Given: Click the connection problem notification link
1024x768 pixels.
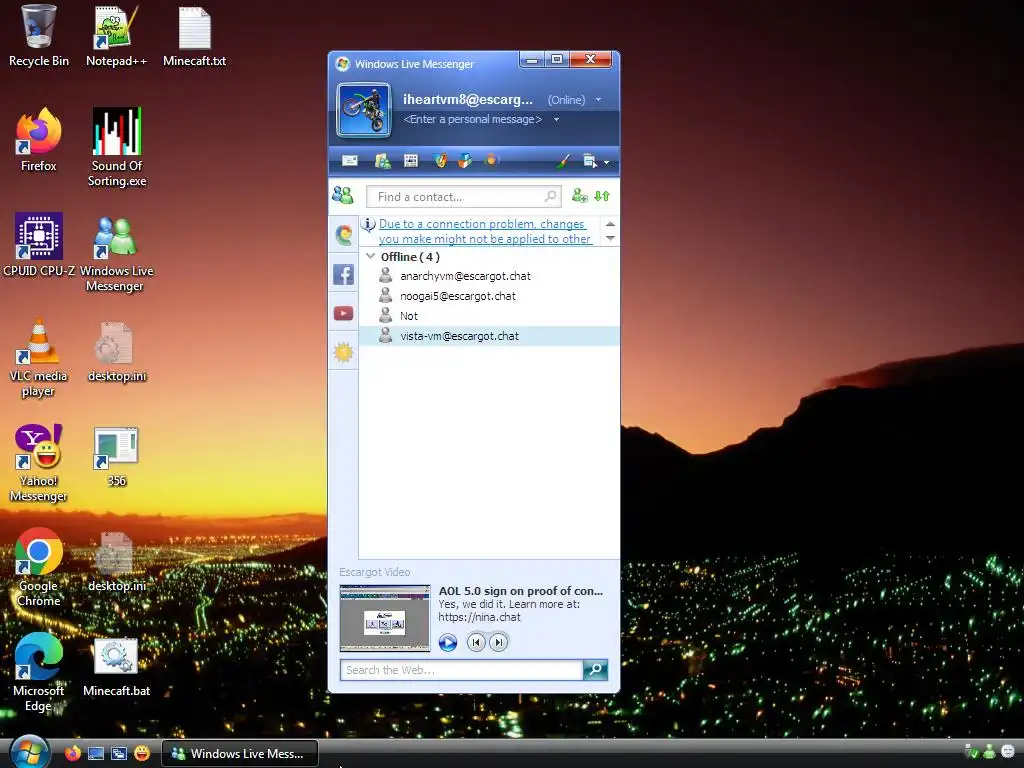Looking at the screenshot, I should coord(485,231).
